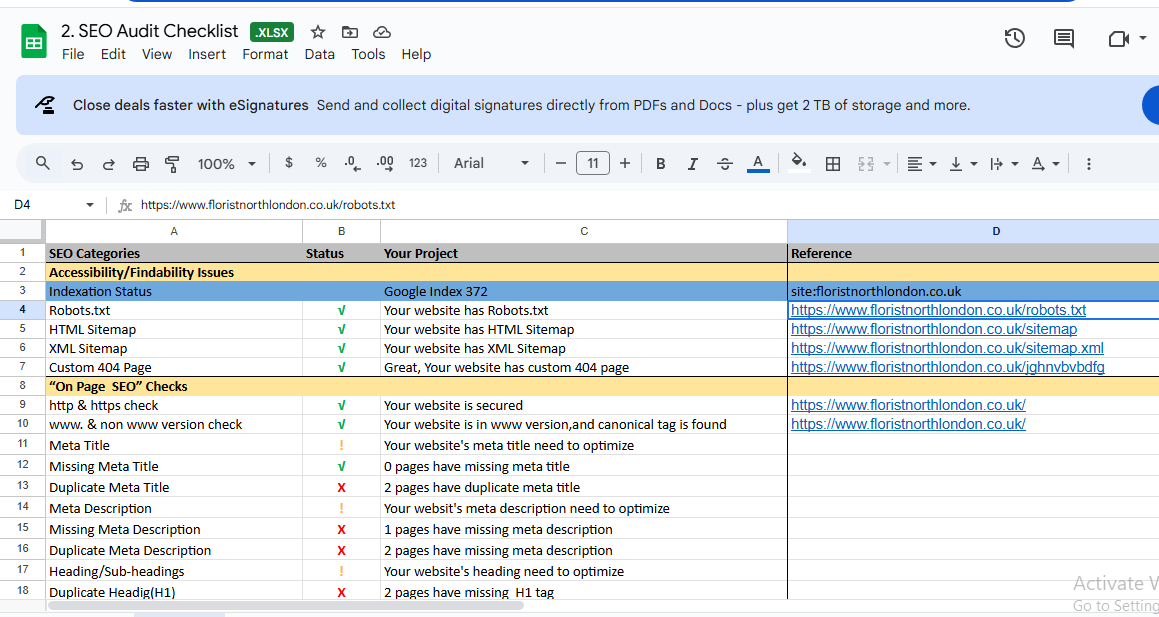1159x617 pixels.
Task: Open the File menu
Action: coord(73,54)
